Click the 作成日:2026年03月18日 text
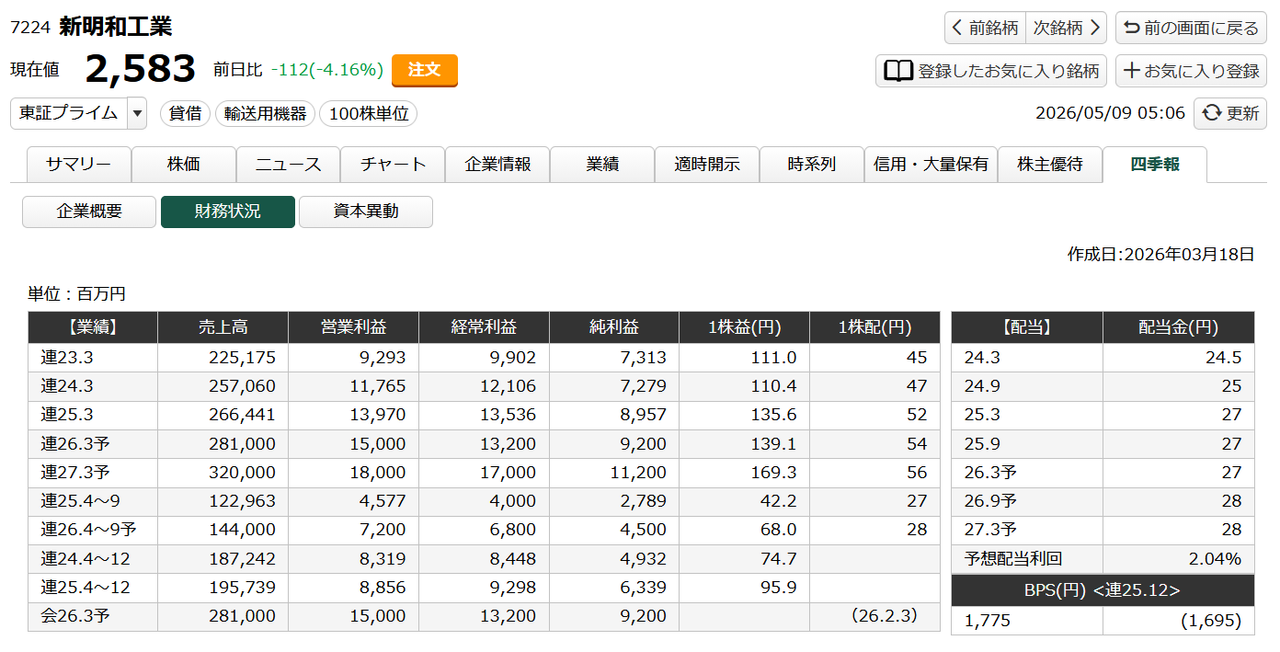This screenshot has width=1280, height=652. [1161, 254]
